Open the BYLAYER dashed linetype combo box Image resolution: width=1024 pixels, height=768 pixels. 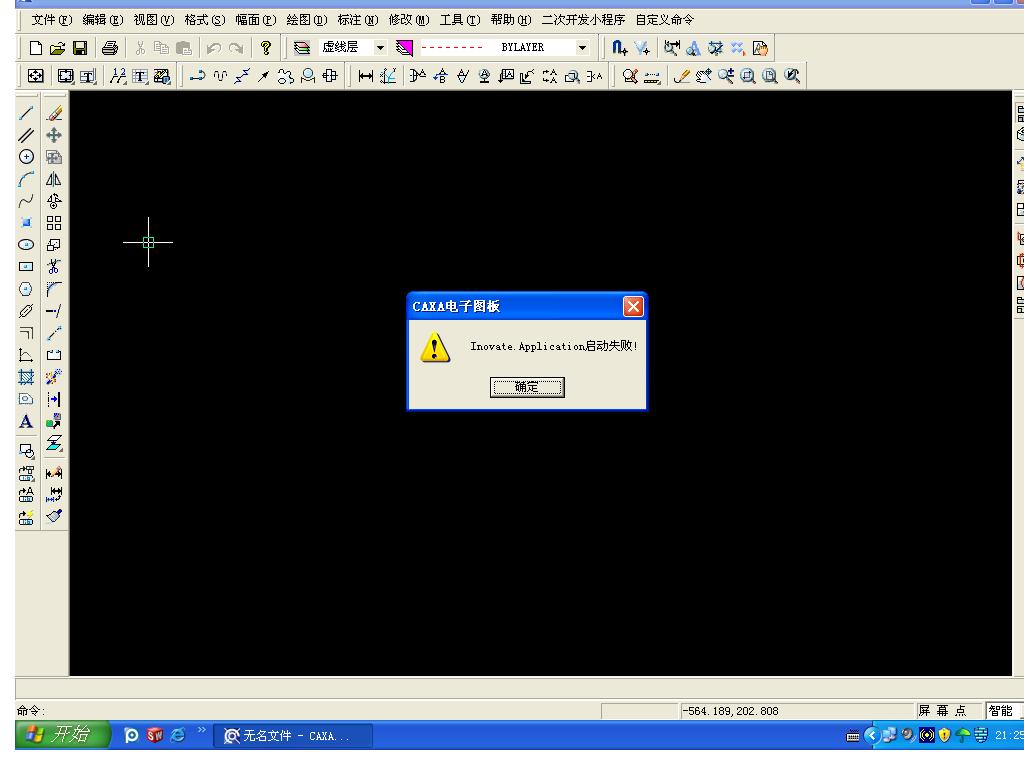(504, 48)
